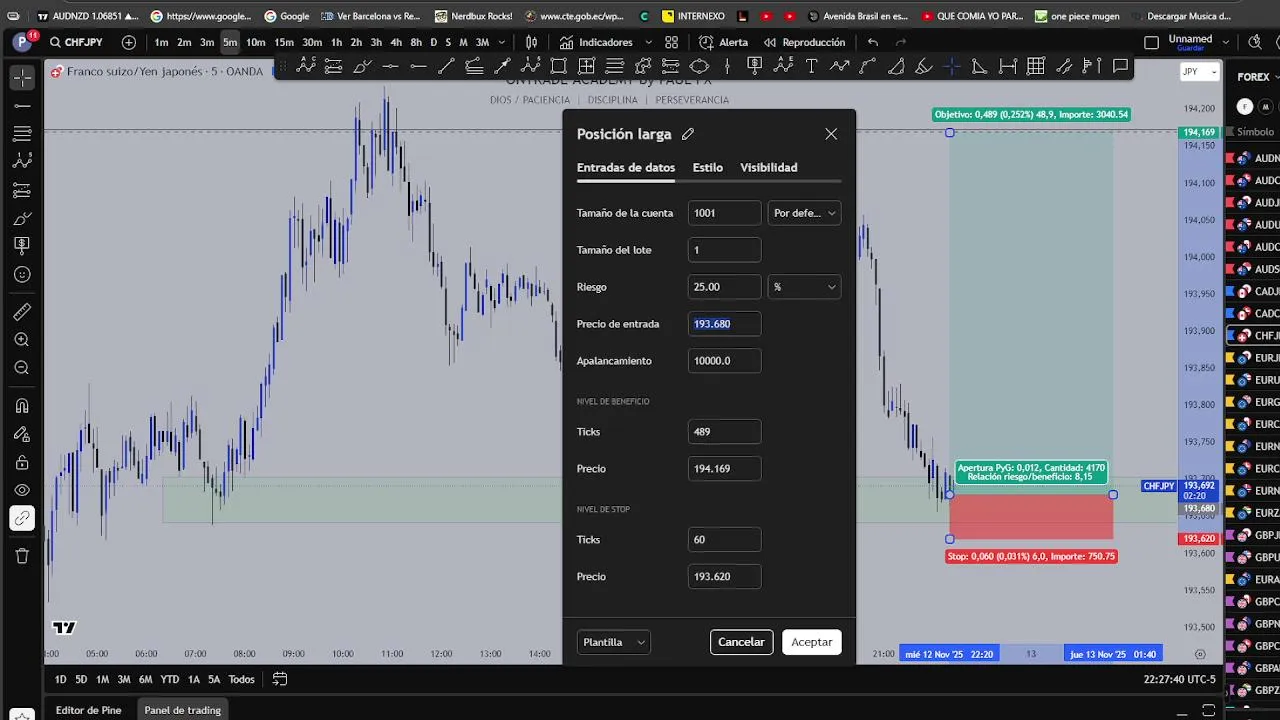
Task: Select the 1D date range
Action: 60,679
